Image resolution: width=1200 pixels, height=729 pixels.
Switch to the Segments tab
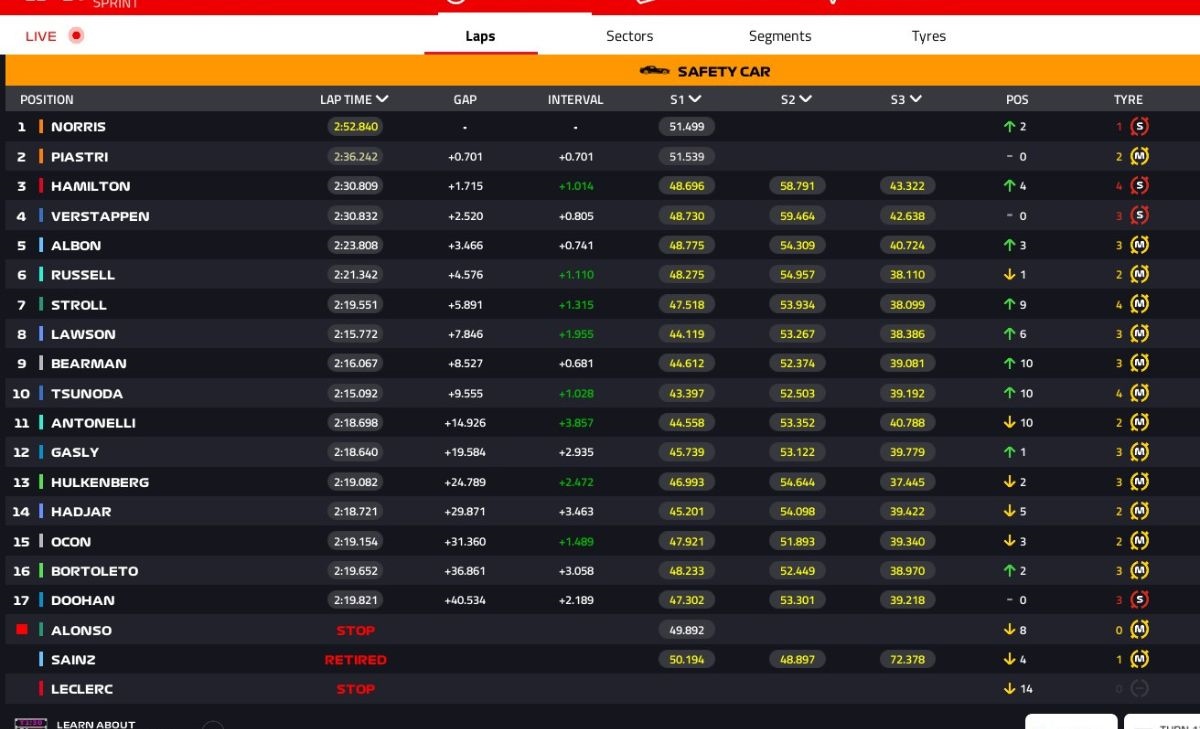coord(780,36)
